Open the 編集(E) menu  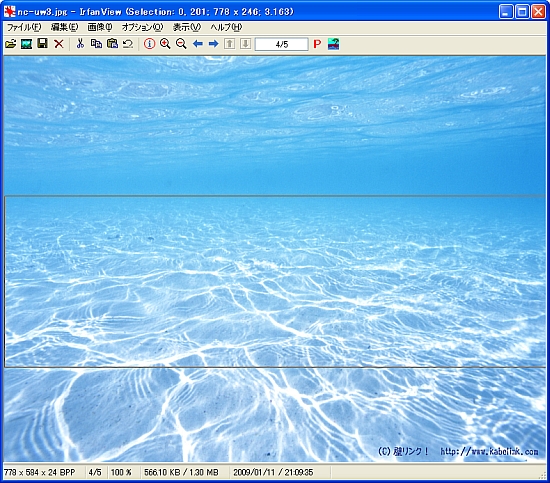click(x=65, y=27)
